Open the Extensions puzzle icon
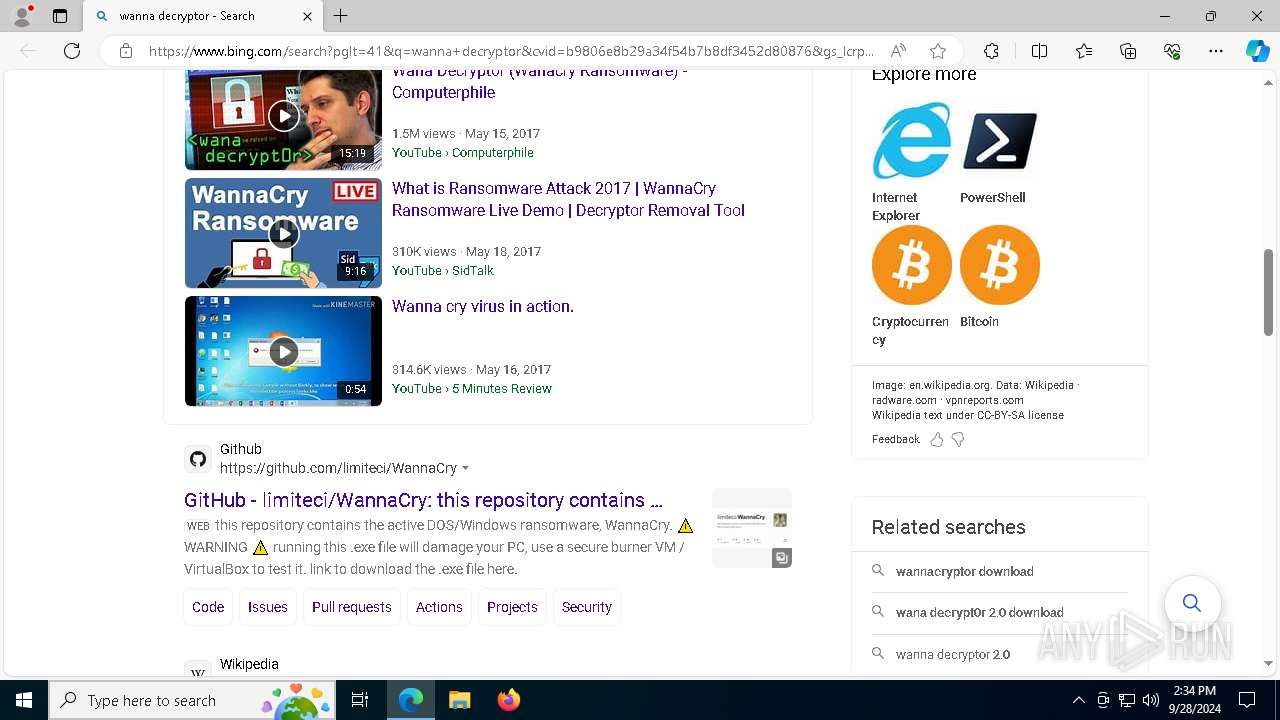1280x720 pixels. (991, 51)
